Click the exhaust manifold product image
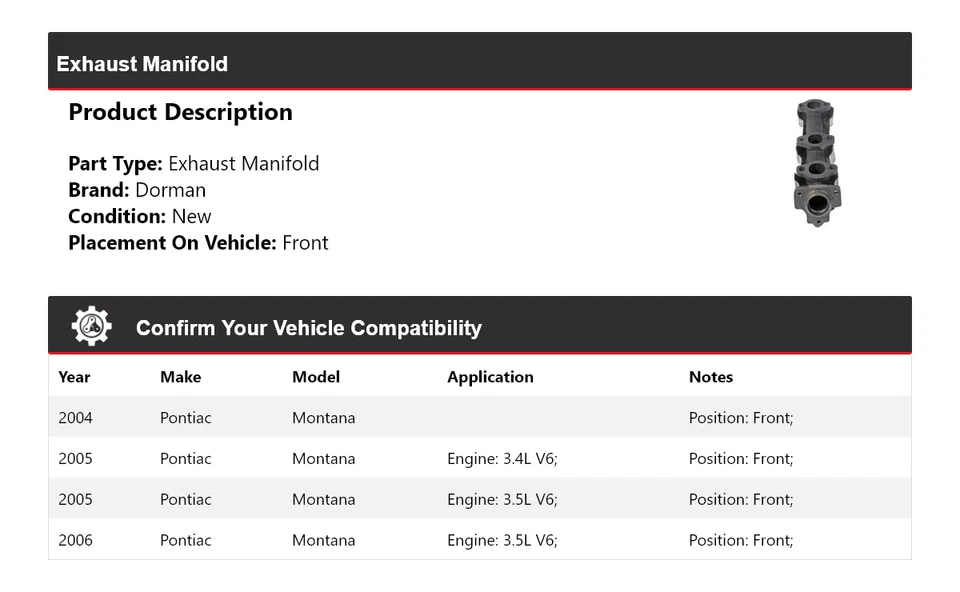 click(x=816, y=162)
